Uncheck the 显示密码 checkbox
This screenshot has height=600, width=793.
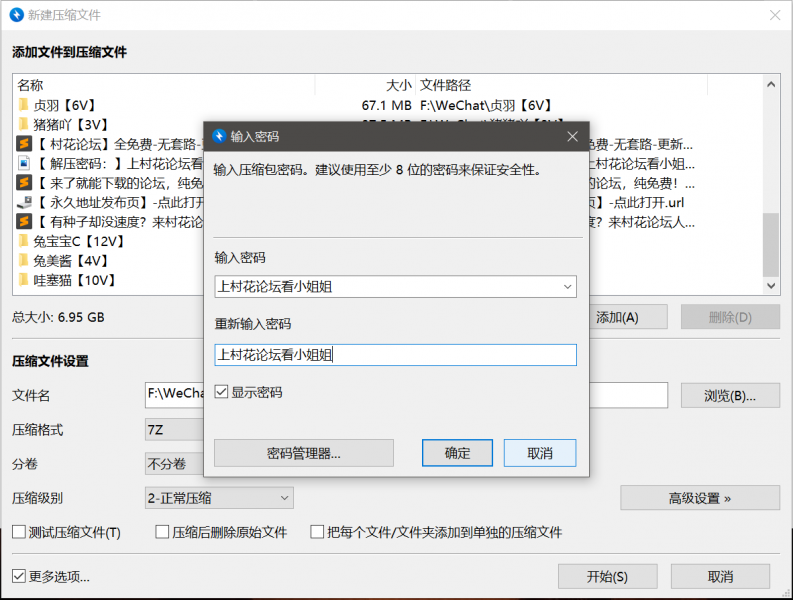222,393
